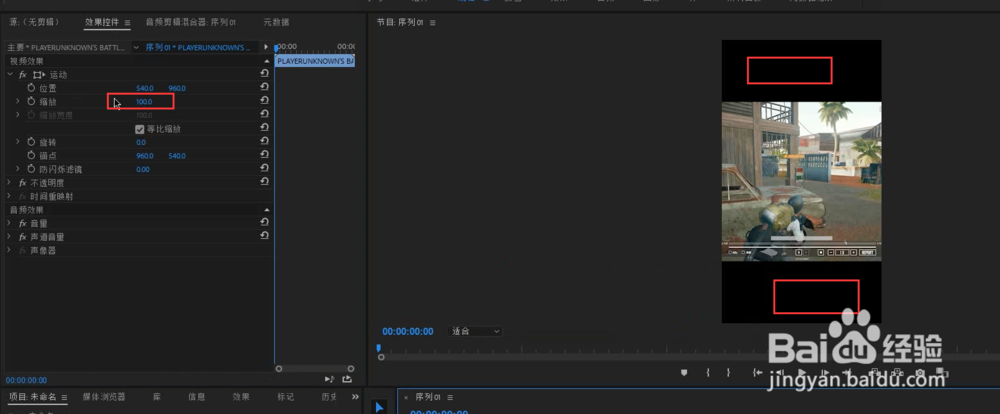The height and width of the screenshot is (414, 1000).
Task: Reset the 不透明度 (Opacity) effect
Action: pyautogui.click(x=265, y=182)
